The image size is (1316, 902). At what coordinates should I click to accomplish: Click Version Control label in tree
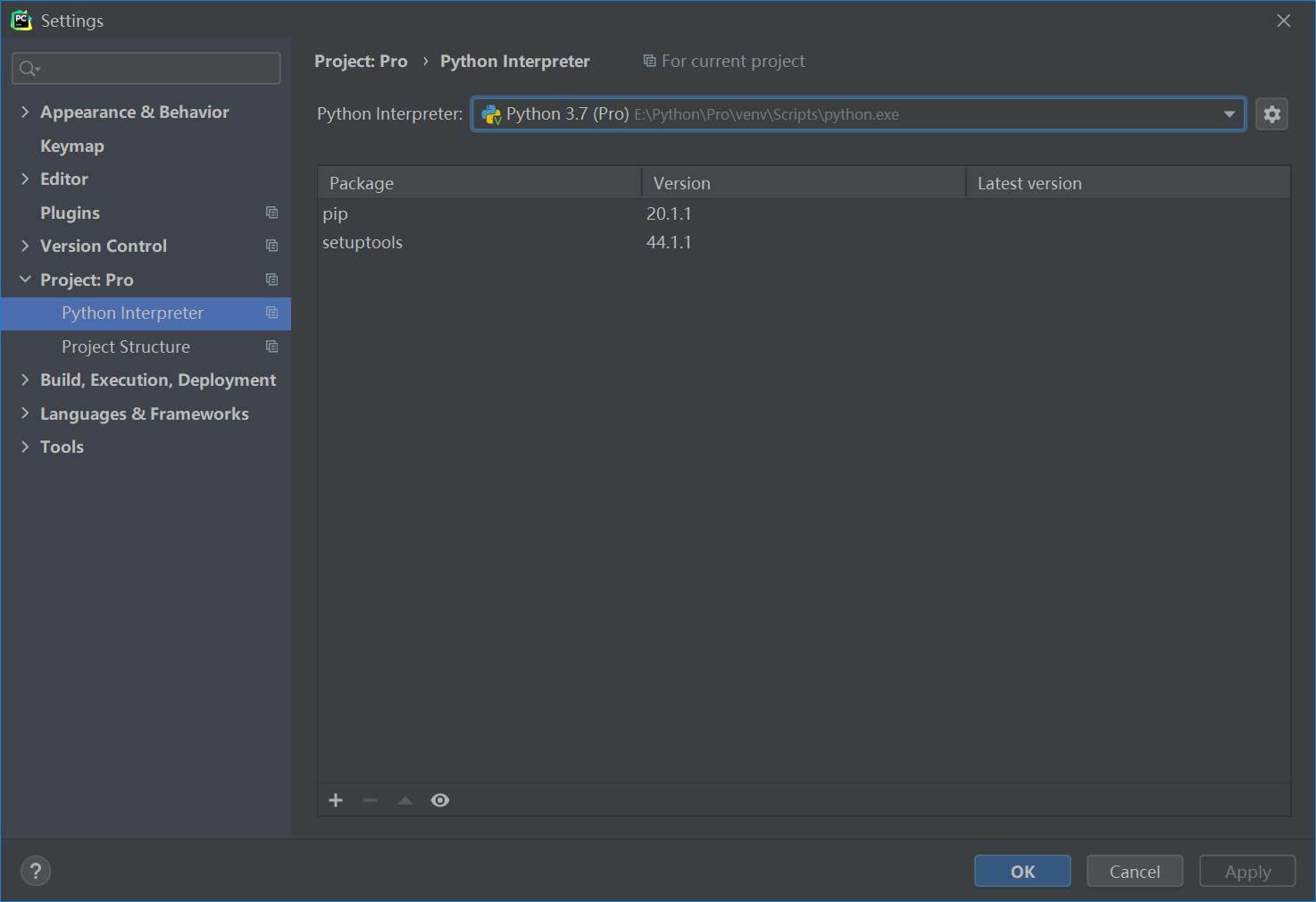(x=104, y=246)
